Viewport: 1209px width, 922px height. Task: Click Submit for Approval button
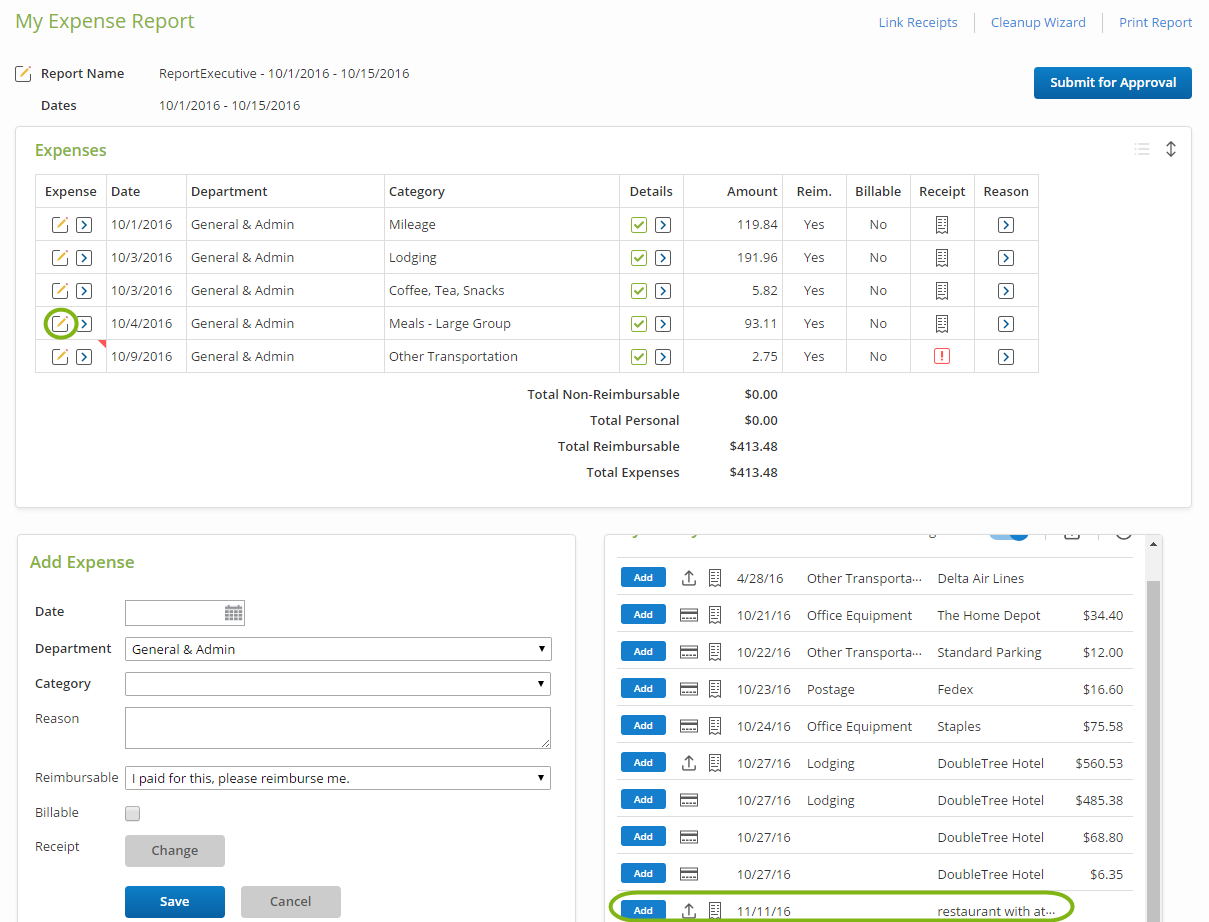[1112, 83]
